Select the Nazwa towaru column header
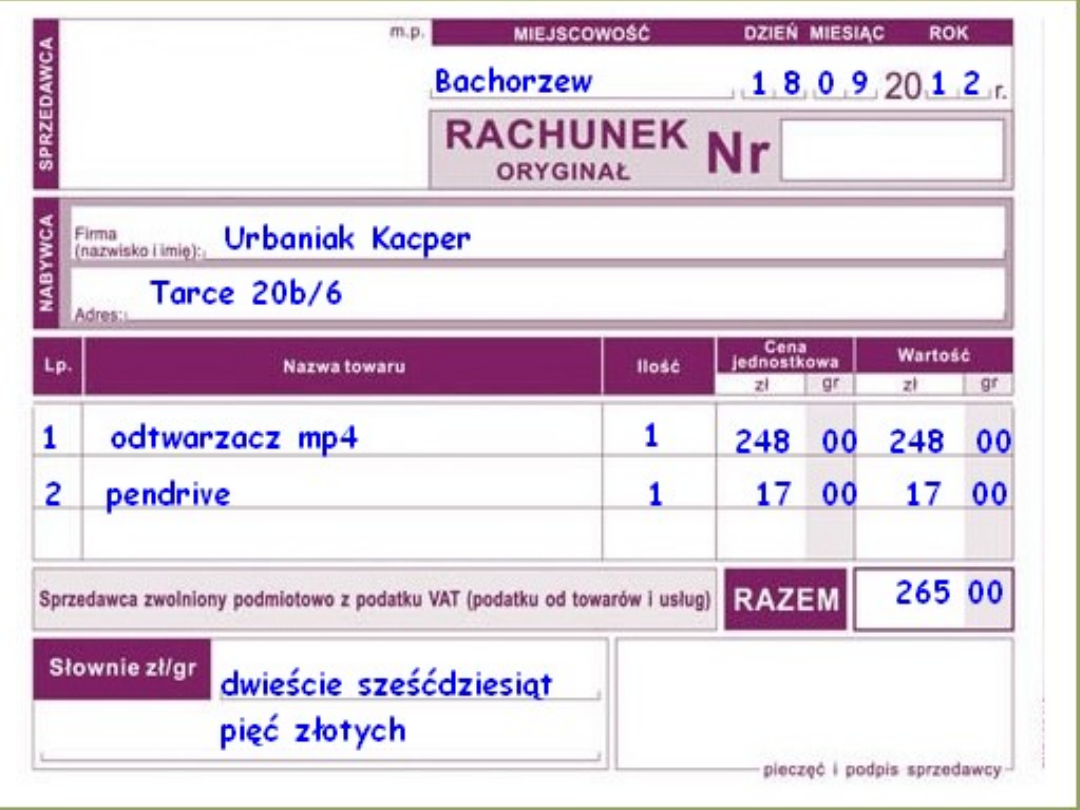Image resolution: width=1080 pixels, height=810 pixels. [x=343, y=367]
